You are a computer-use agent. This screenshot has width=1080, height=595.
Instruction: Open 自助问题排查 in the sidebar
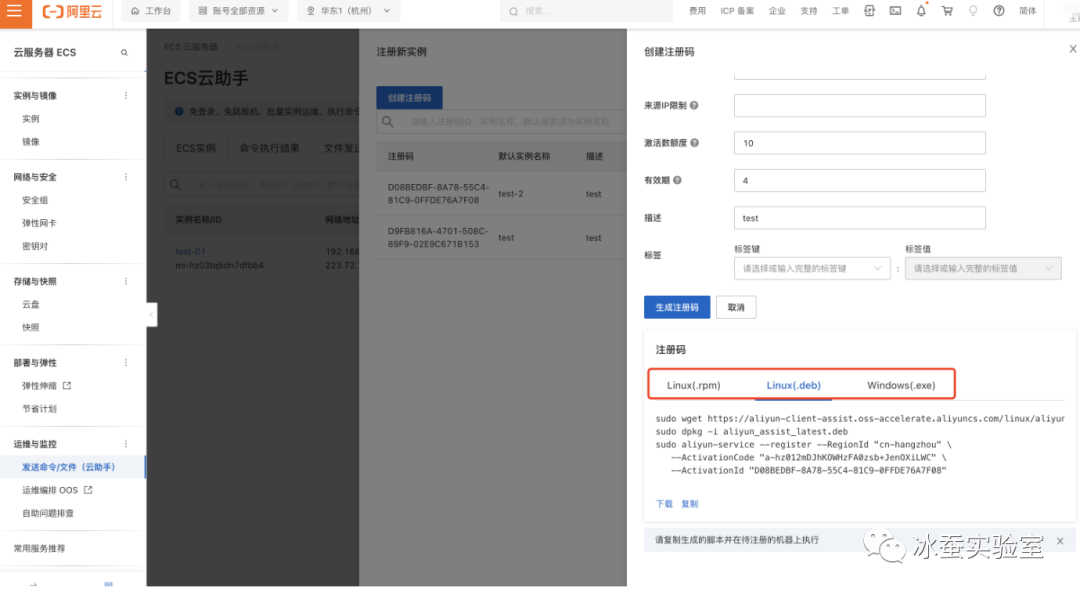point(48,513)
